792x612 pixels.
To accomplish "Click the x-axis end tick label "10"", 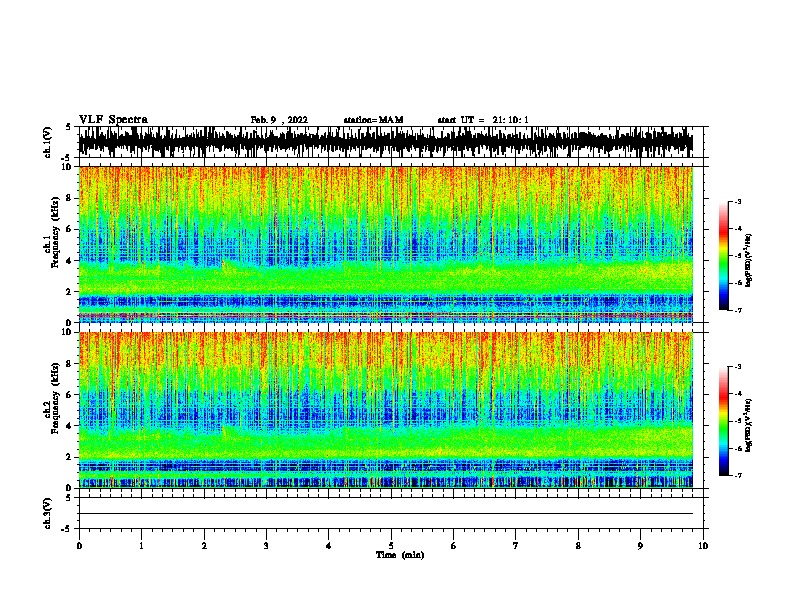I will (703, 546).
